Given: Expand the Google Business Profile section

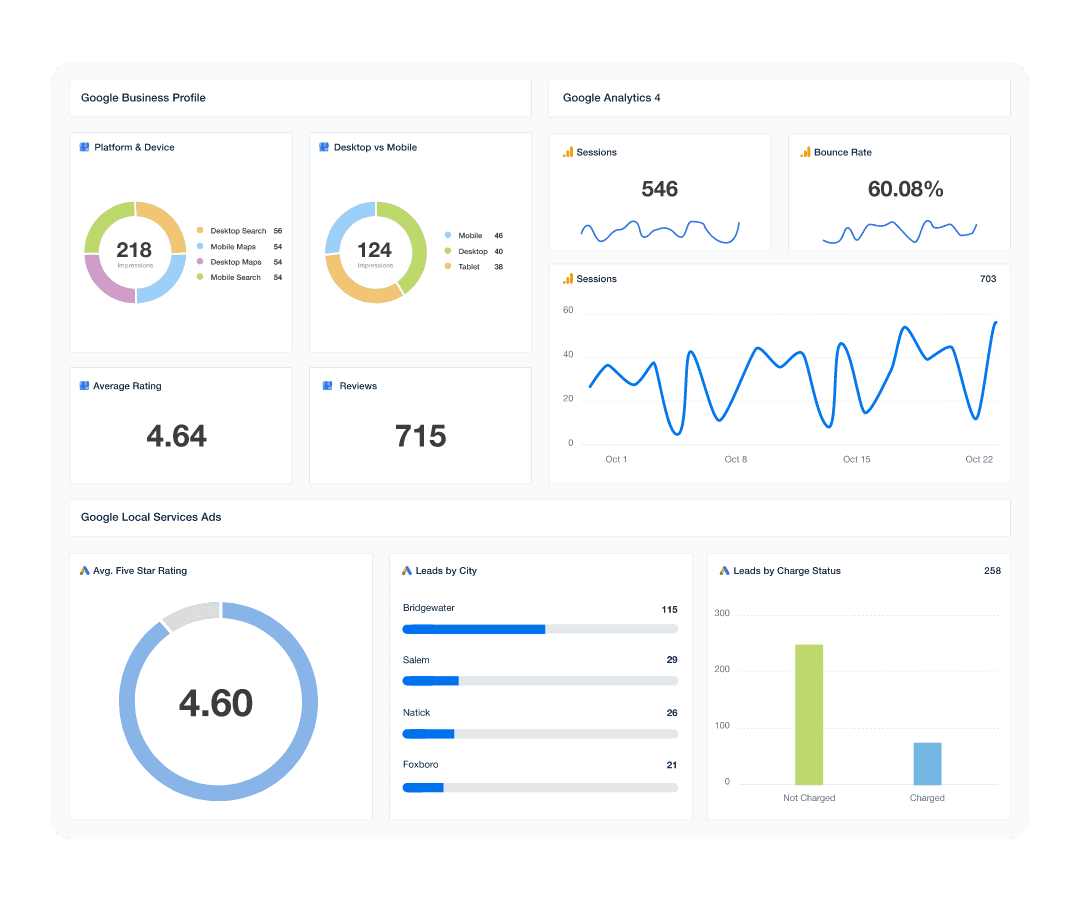Looking at the screenshot, I should pyautogui.click(x=144, y=98).
